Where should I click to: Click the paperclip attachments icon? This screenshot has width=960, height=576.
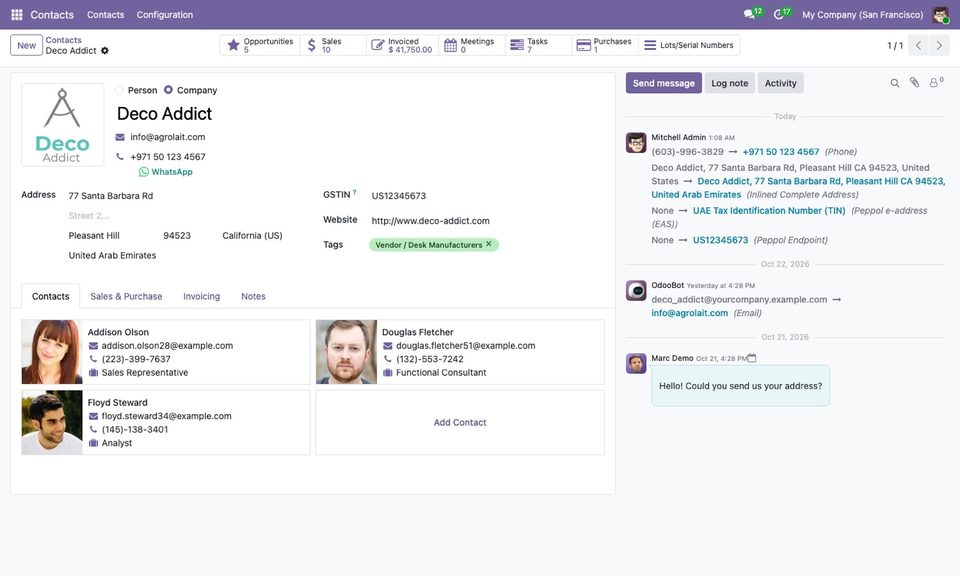click(x=914, y=83)
